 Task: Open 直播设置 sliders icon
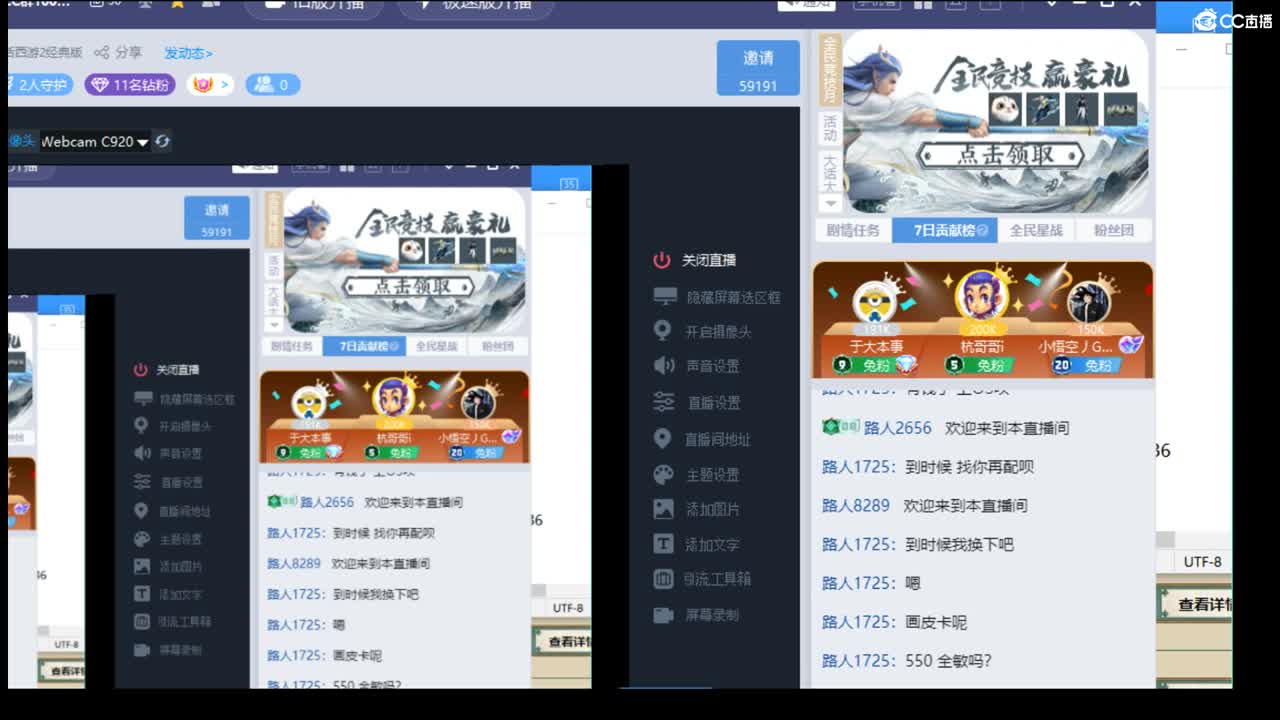point(664,402)
